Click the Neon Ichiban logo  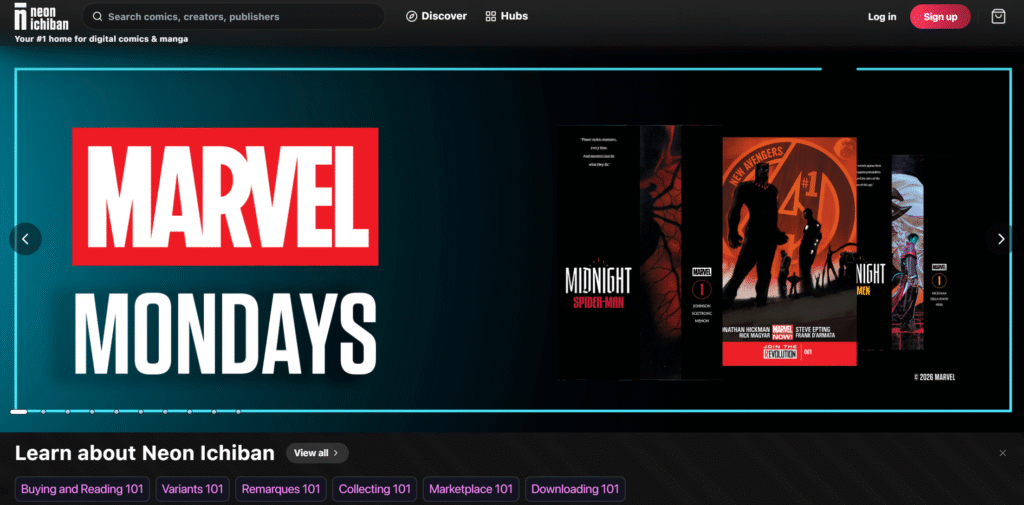coord(41,16)
